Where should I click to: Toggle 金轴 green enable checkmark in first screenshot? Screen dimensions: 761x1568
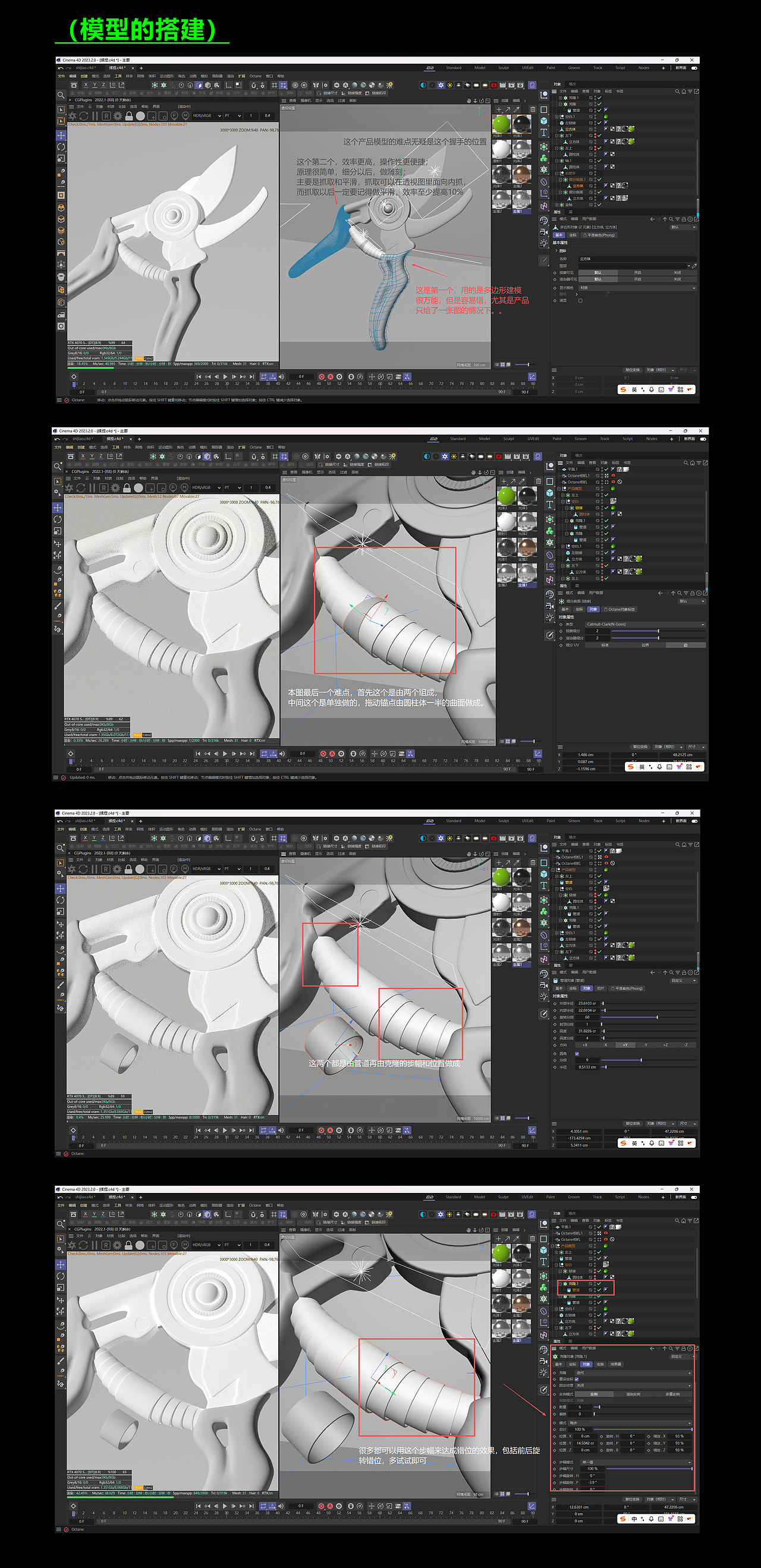(x=599, y=204)
